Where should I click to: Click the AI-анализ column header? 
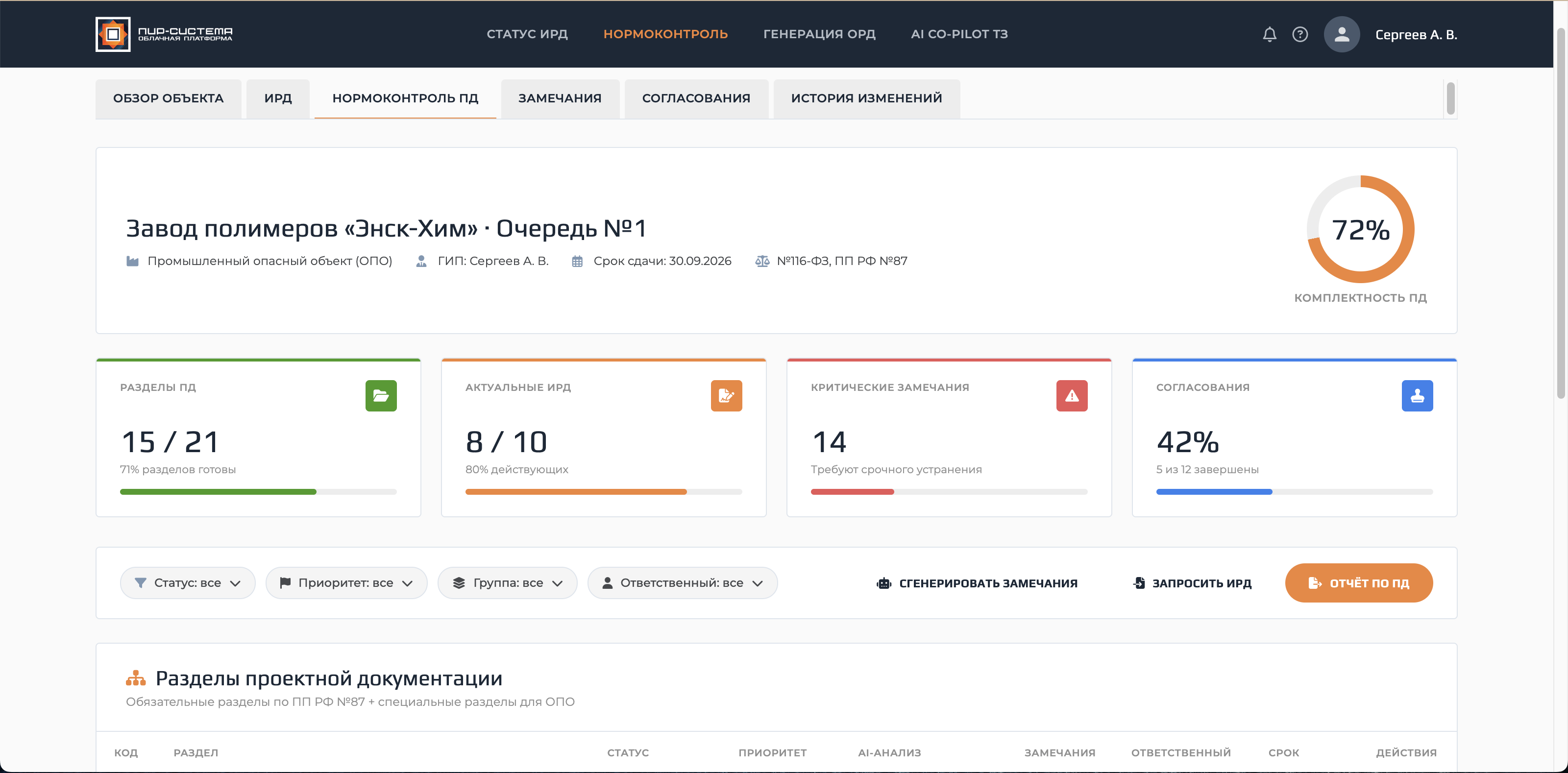point(889,753)
